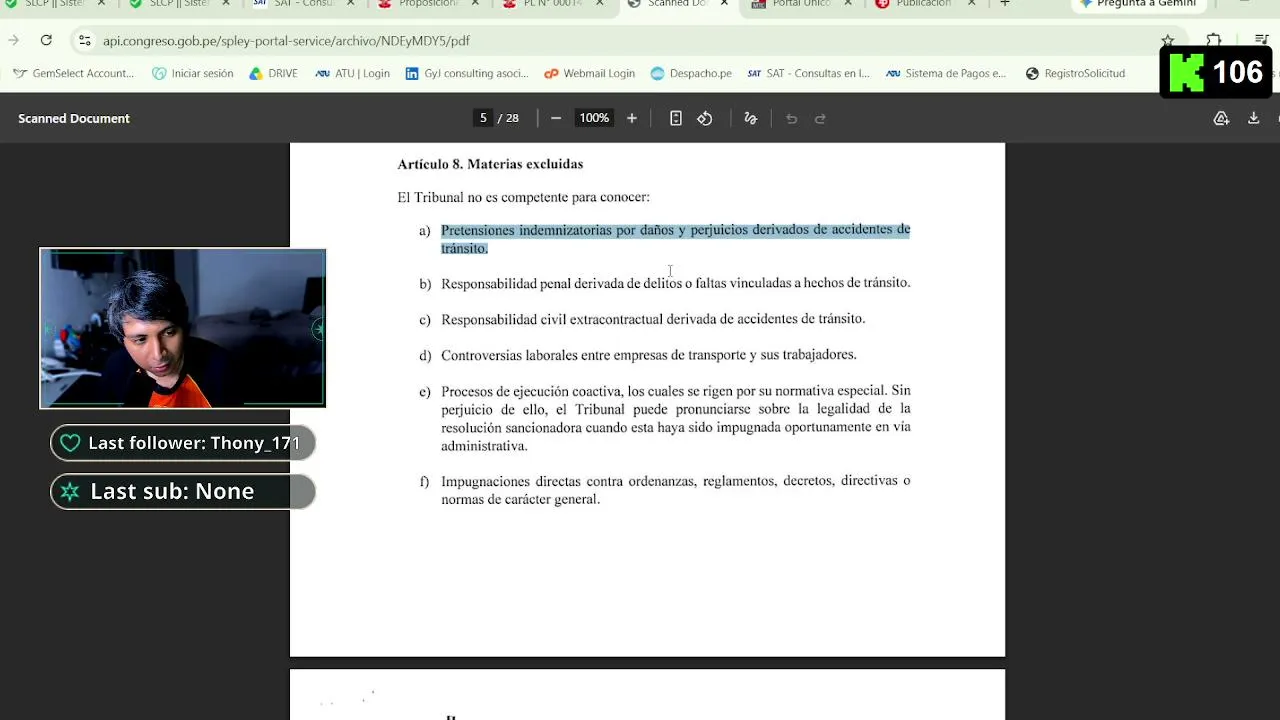
Task: Open the RegistroSolicitud bookmark
Action: [1075, 73]
